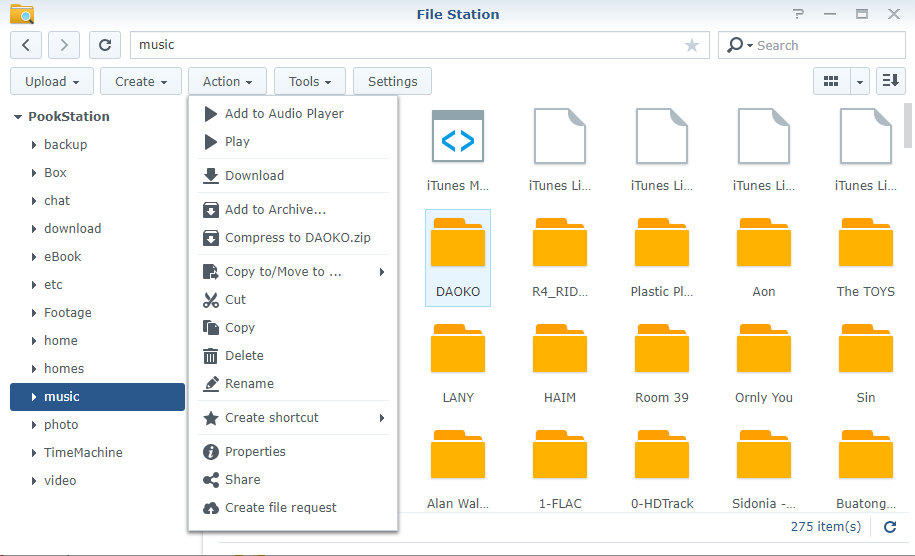Choose Cut from Action menu
915x556 pixels.
point(293,299)
